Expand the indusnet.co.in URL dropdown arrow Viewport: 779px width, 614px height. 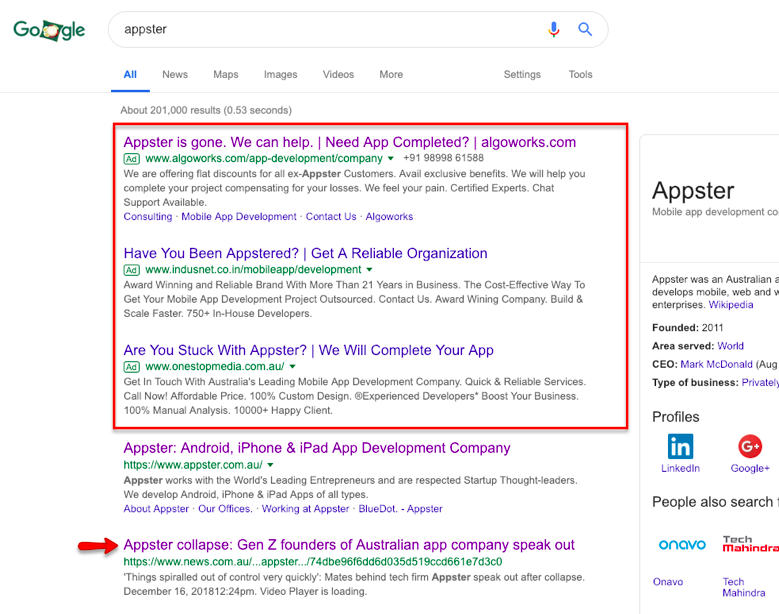(x=369, y=270)
